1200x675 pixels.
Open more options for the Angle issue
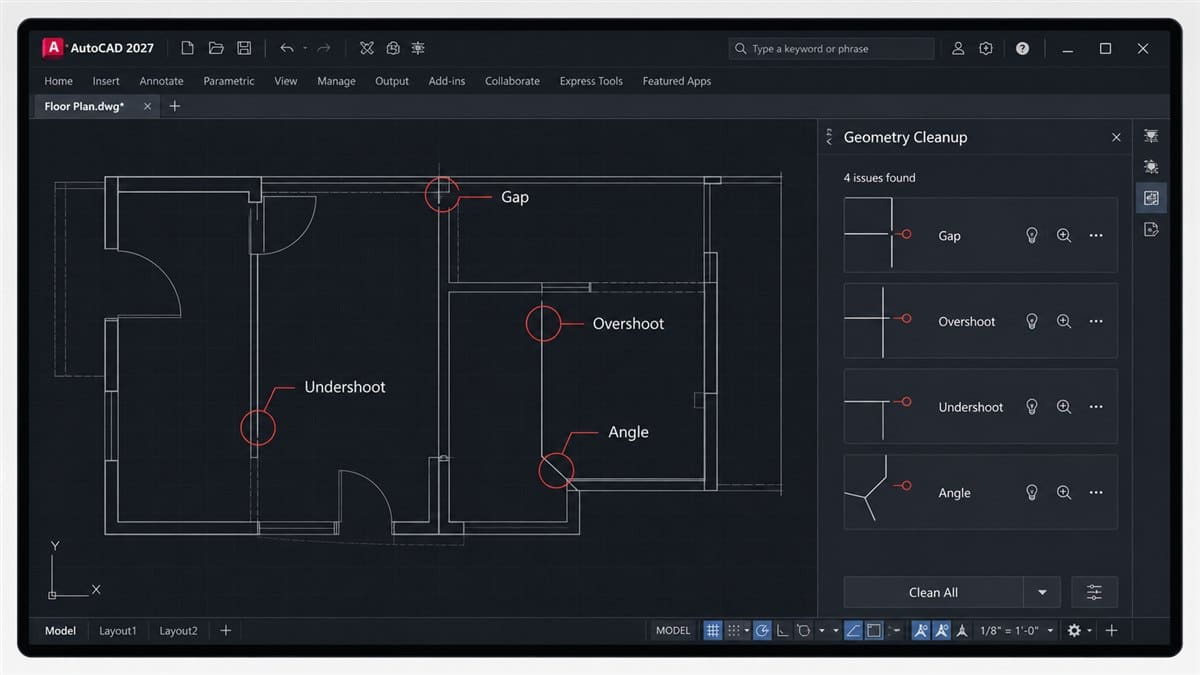[1096, 493]
